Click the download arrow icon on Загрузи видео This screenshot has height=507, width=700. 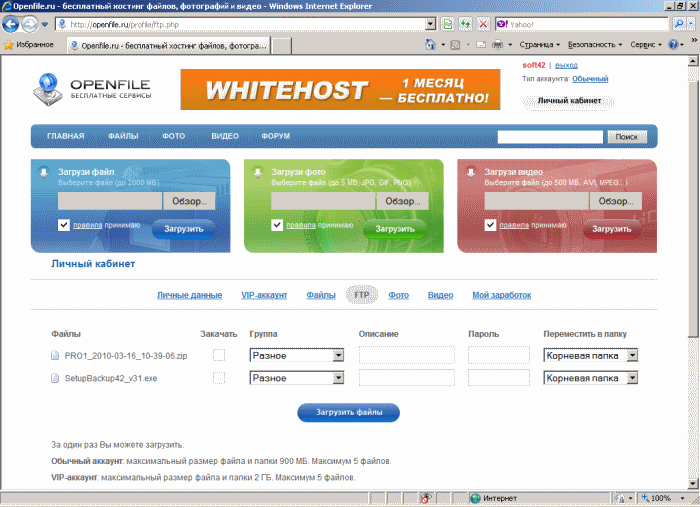click(471, 172)
